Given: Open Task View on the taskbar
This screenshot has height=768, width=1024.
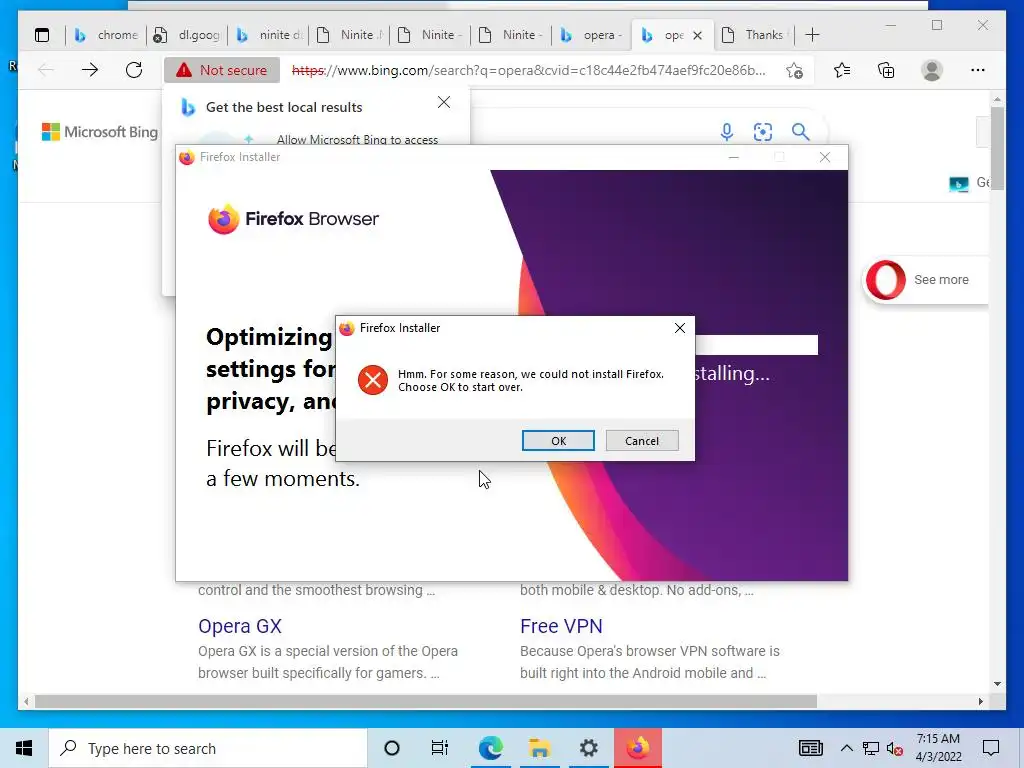Looking at the screenshot, I should tap(440, 748).
